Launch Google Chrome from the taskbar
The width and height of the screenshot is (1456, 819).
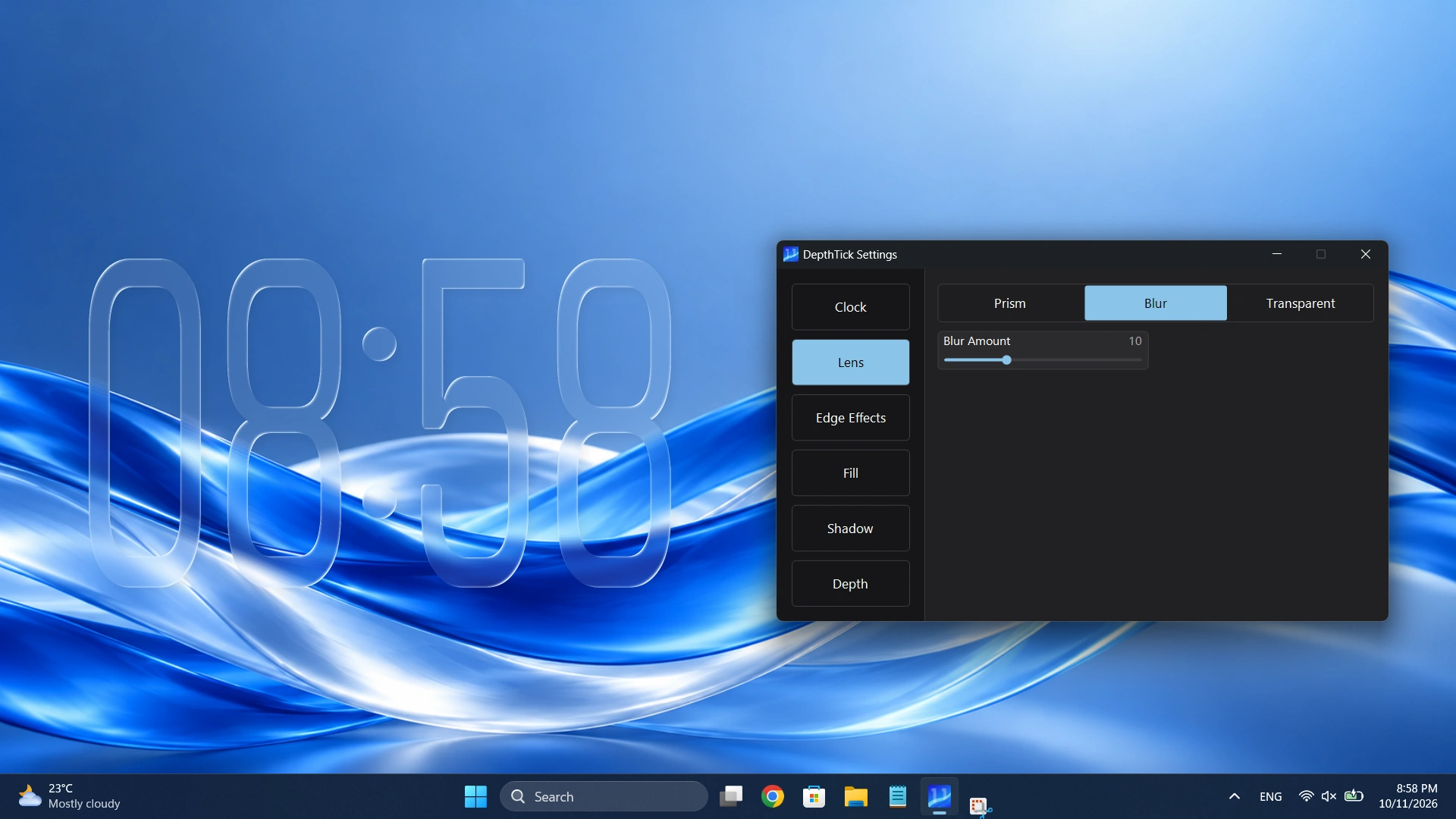773,796
